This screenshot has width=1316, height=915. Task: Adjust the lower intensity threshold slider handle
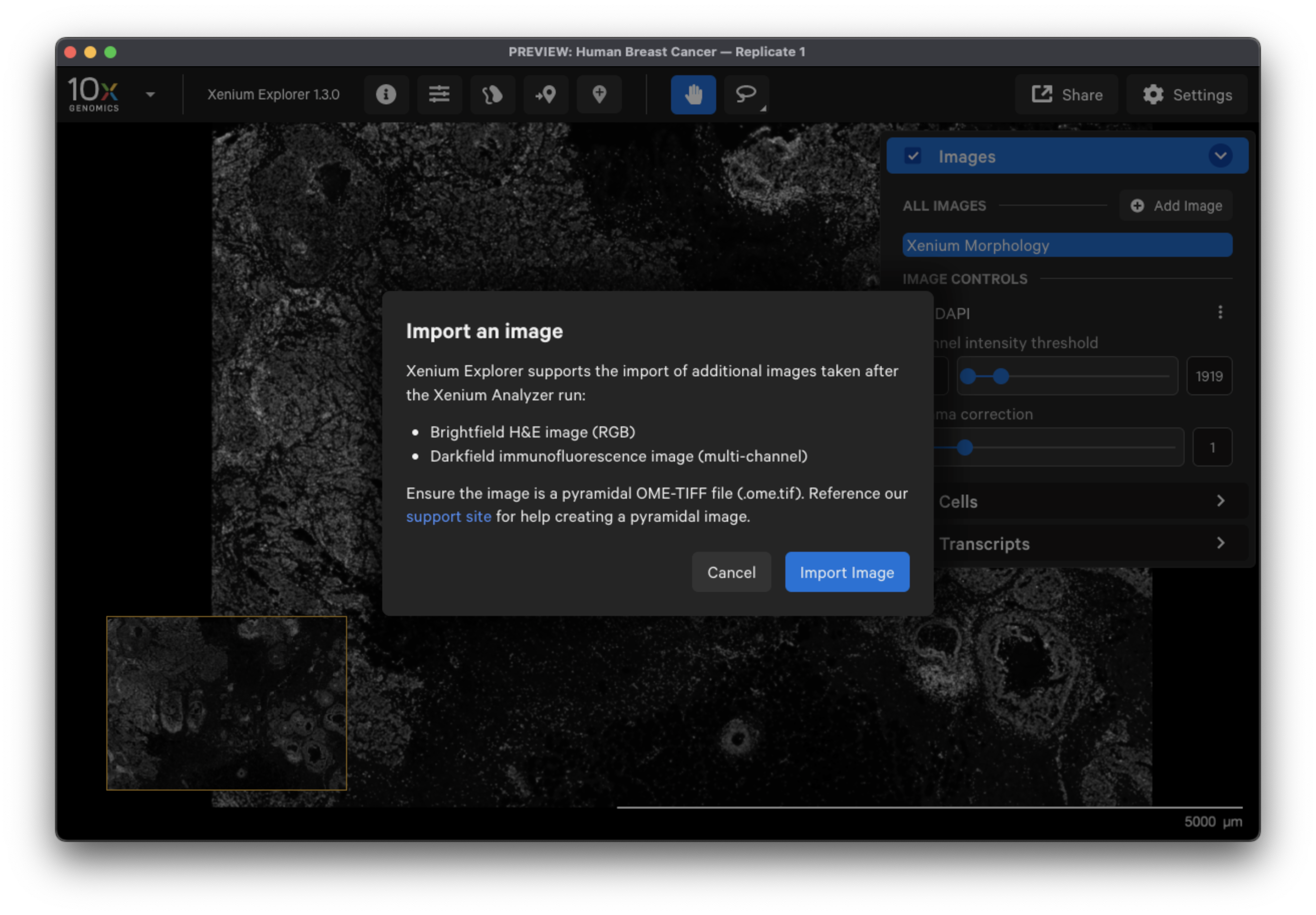(968, 376)
